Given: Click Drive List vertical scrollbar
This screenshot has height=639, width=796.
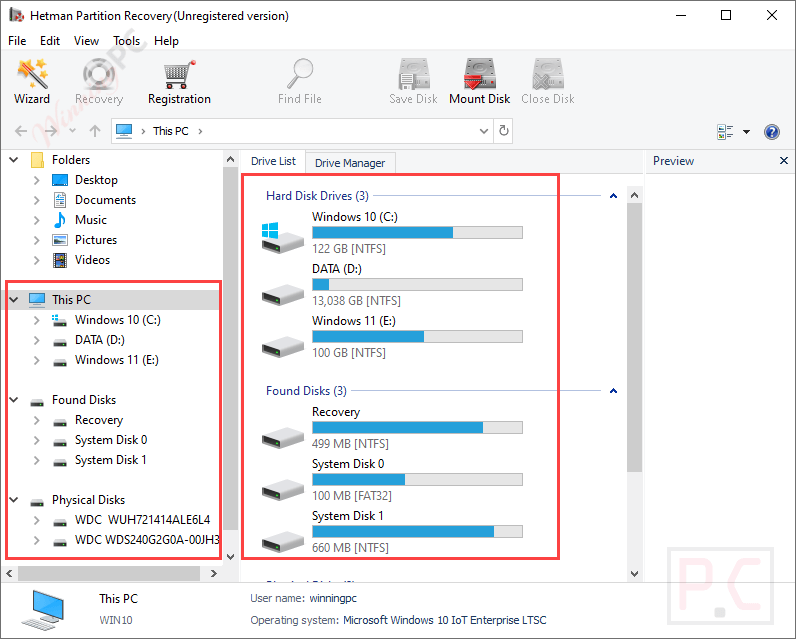Looking at the screenshot, I should coord(634,338).
